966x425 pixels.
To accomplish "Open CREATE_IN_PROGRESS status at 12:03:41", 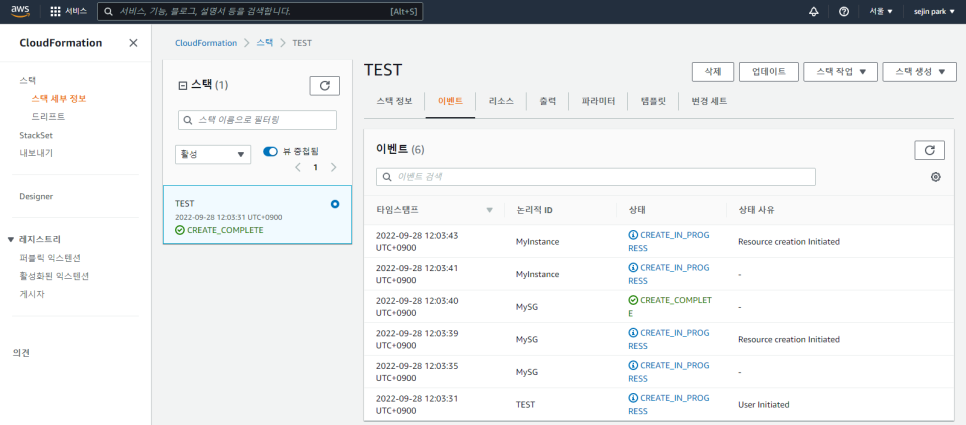I will 669,274.
